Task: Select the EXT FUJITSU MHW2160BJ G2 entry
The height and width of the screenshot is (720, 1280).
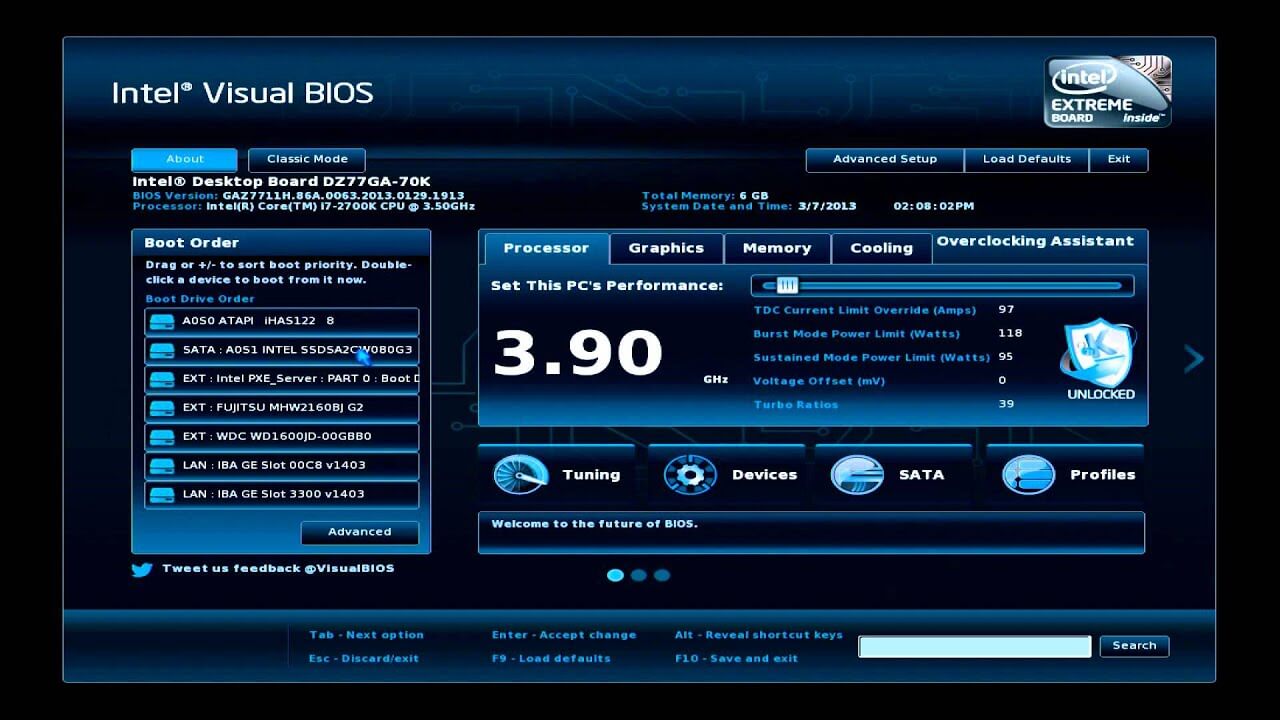Action: tap(282, 408)
